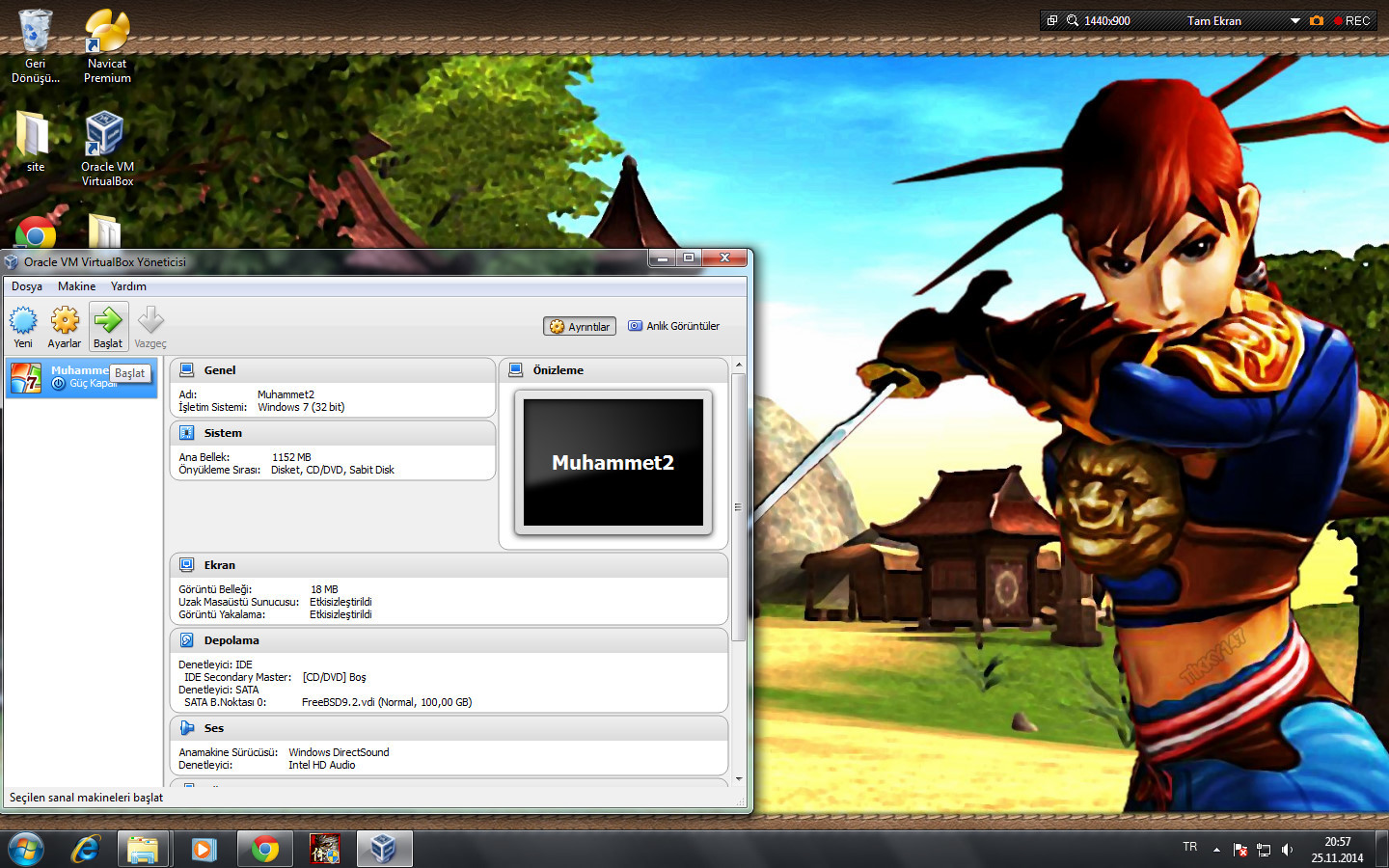This screenshot has width=1389, height=868.
Task: Click the details pane scroll-down arrow
Action: click(x=739, y=778)
